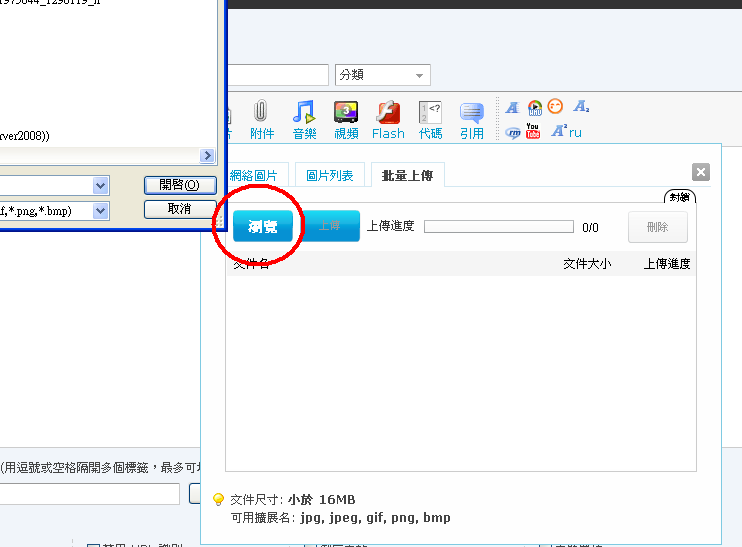Image resolution: width=742 pixels, height=547 pixels.
Task: Click the title input field left of 分類
Action: coord(278,75)
